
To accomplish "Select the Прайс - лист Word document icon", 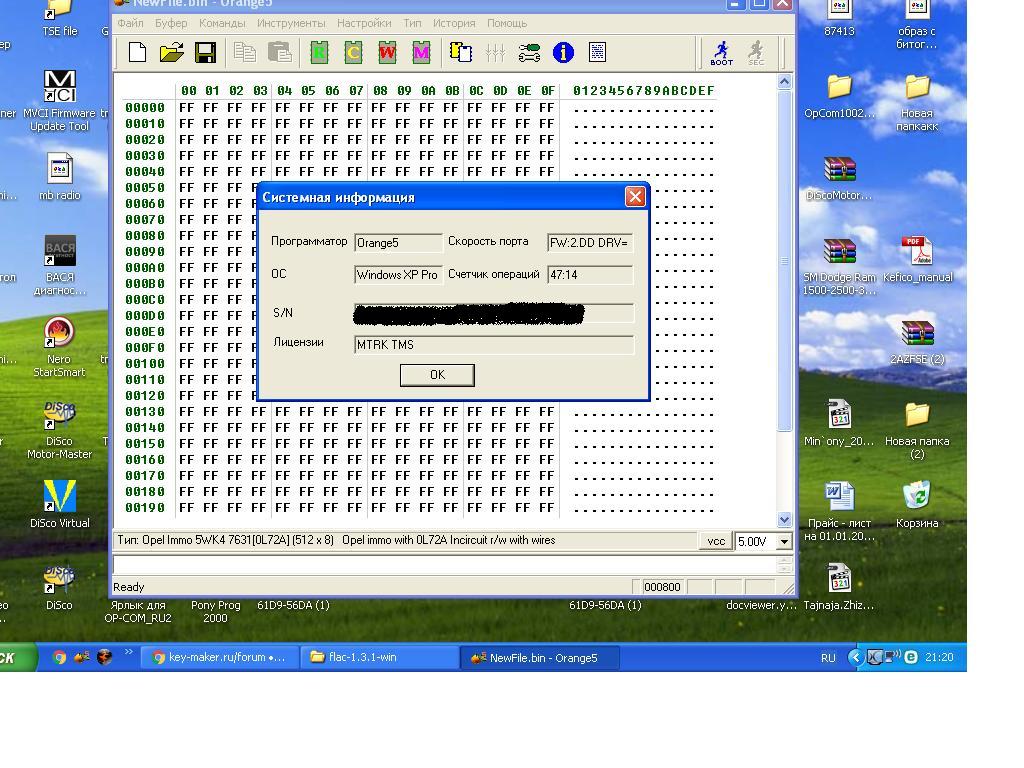I will pos(839,511).
